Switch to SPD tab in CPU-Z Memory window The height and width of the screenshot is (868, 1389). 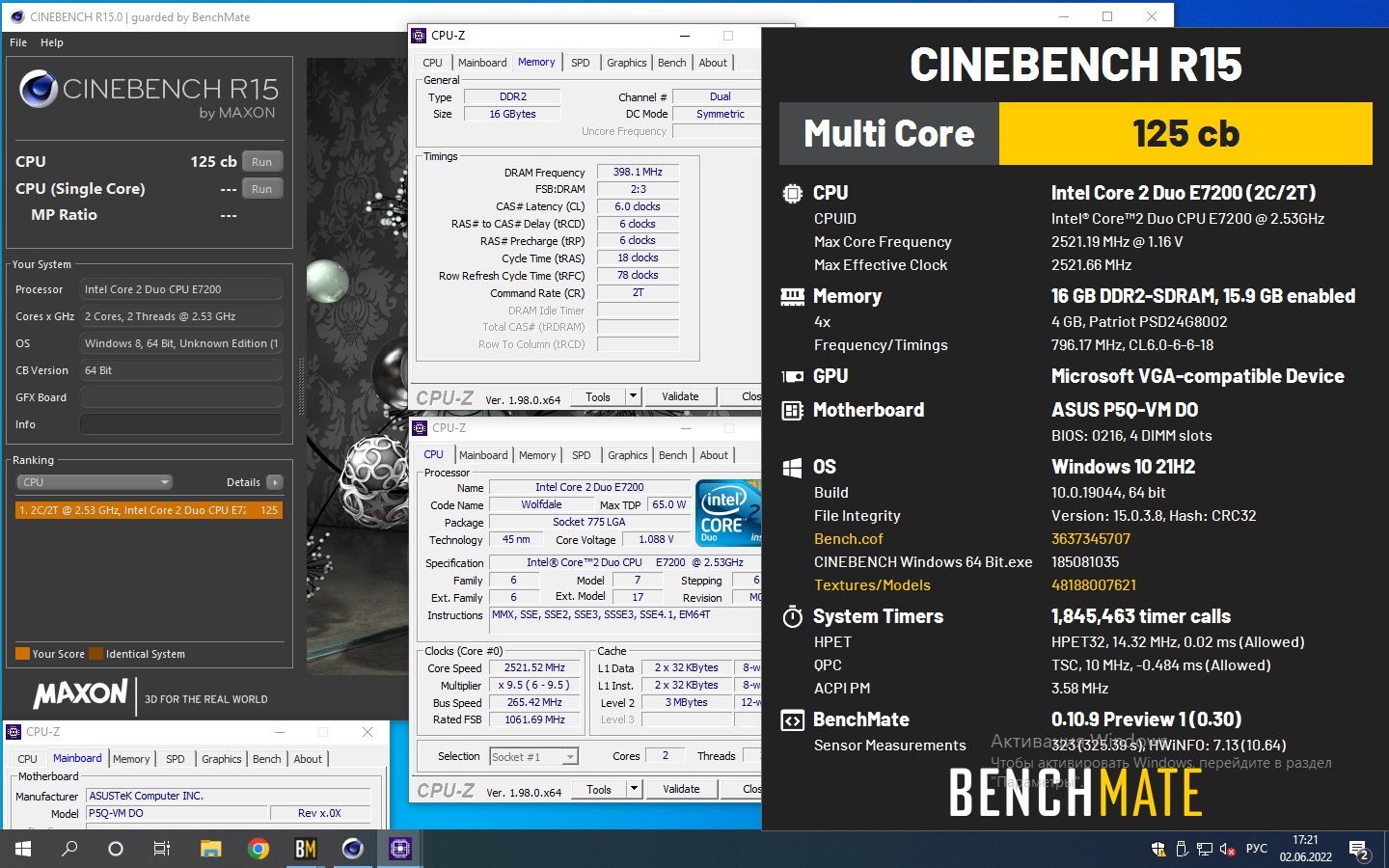click(580, 63)
